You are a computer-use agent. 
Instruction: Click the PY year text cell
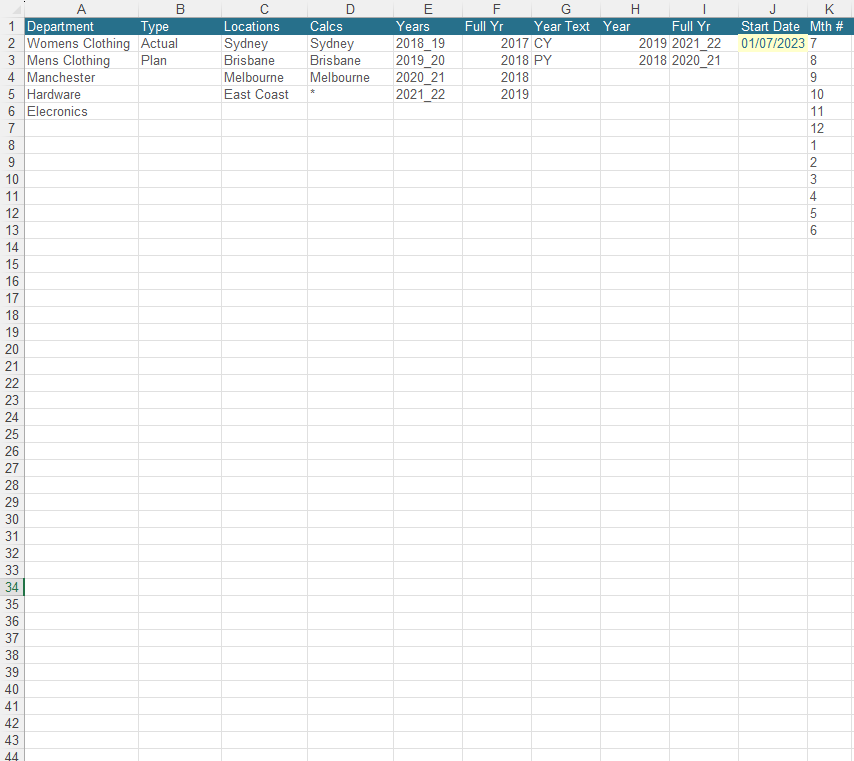[566, 60]
